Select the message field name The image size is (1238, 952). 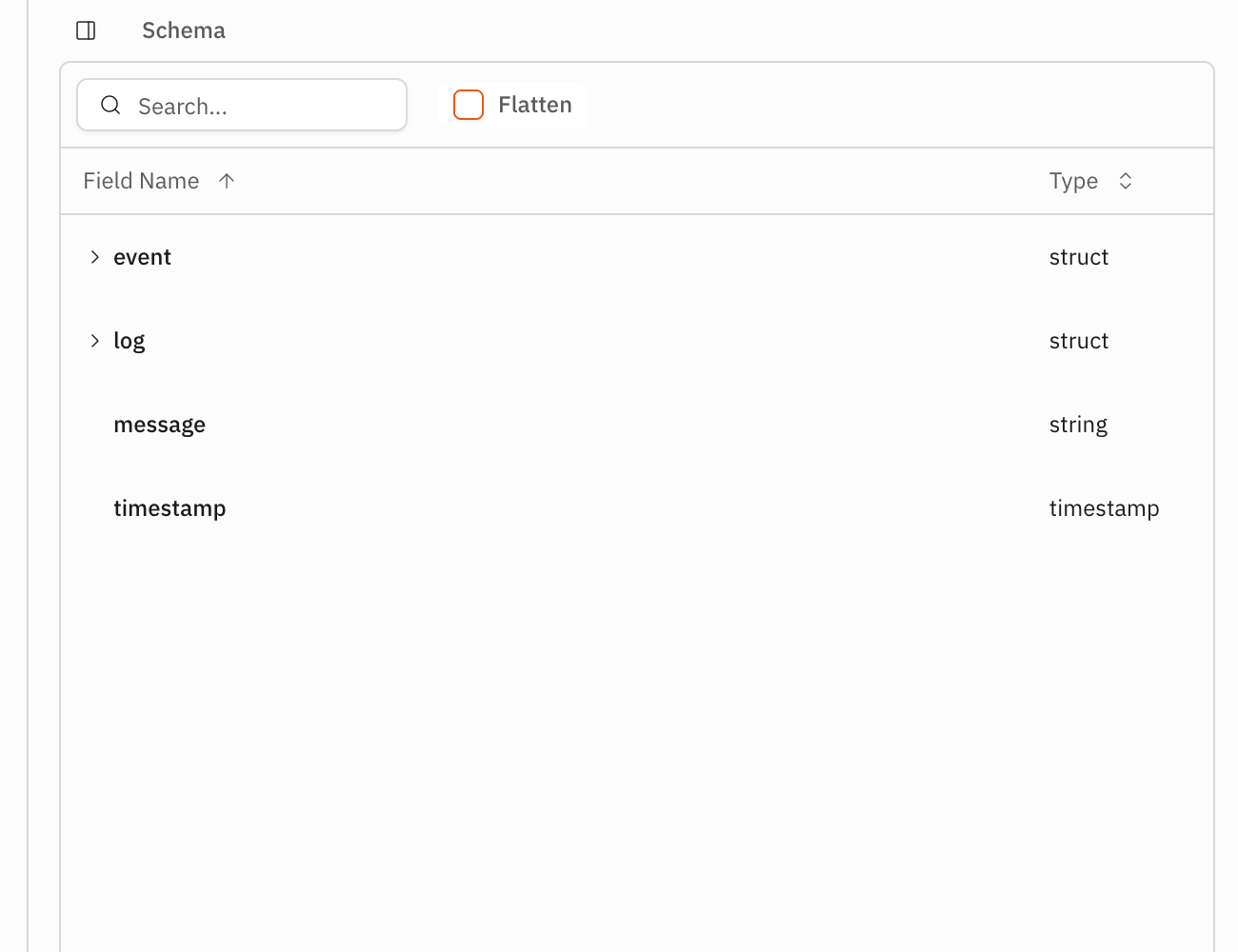[x=159, y=425]
